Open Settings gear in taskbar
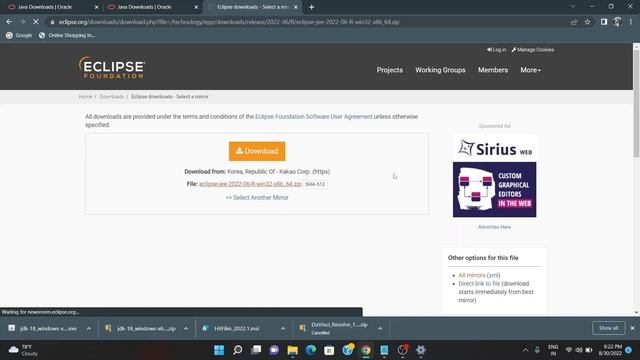 [421, 350]
